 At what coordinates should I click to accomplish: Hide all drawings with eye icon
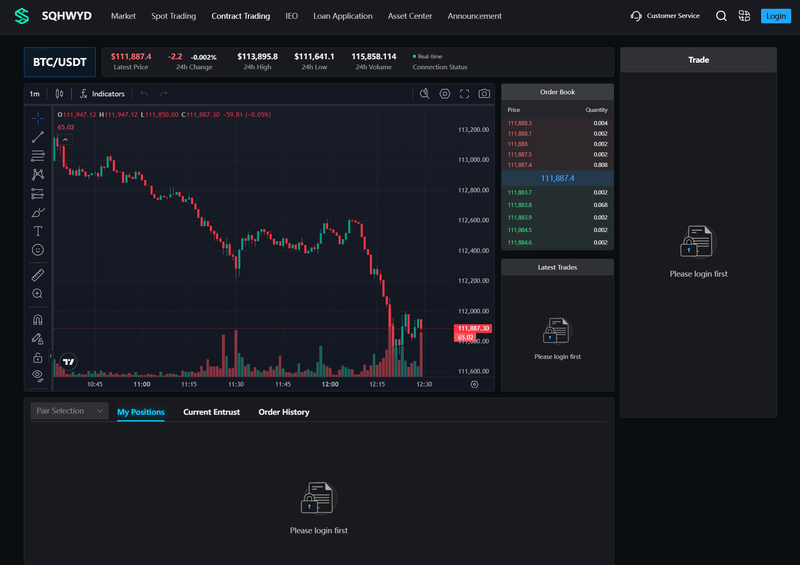pos(38,376)
